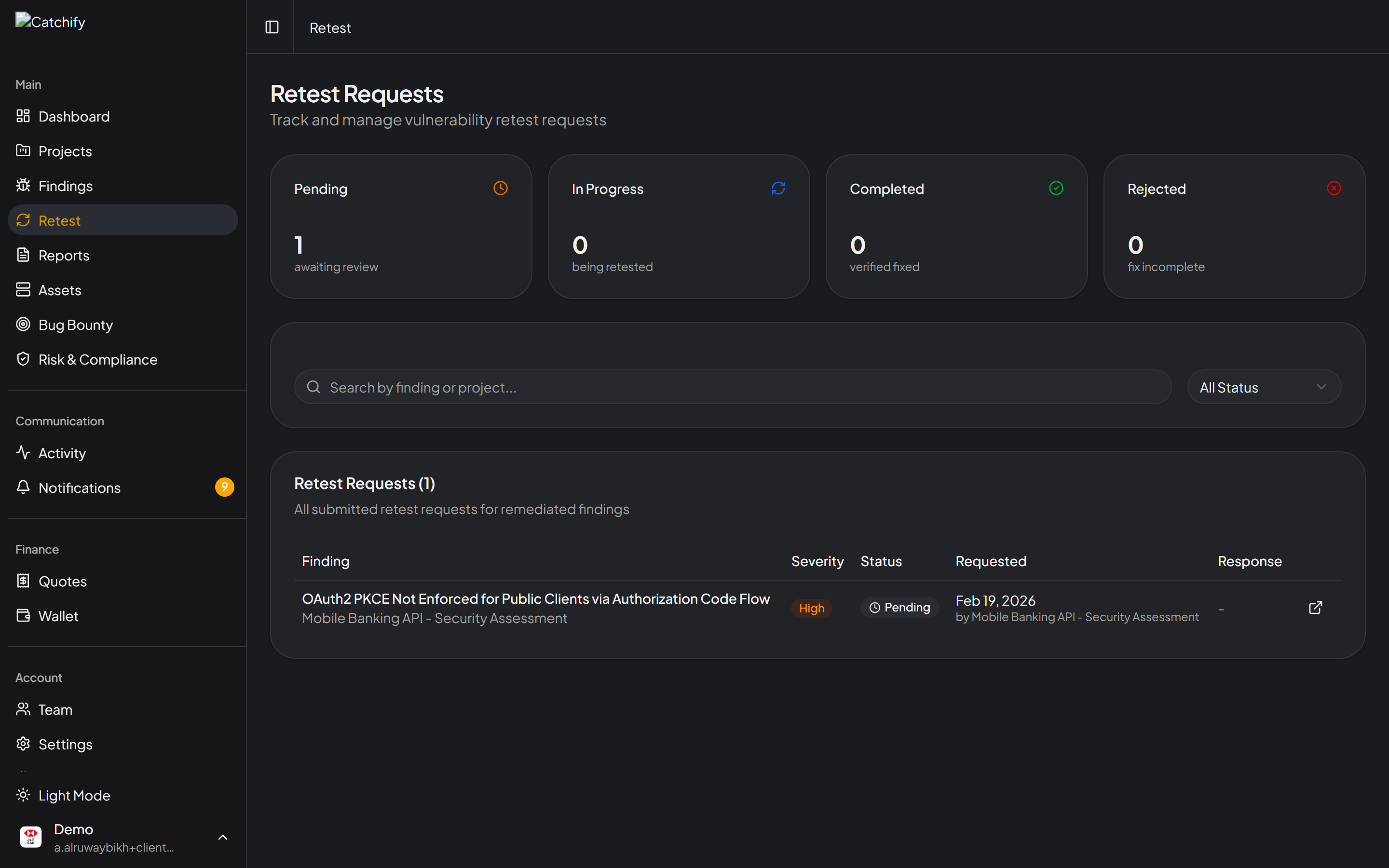Viewport: 1389px width, 868px height.
Task: Collapse the Demo account section chevron
Action: tap(223, 837)
